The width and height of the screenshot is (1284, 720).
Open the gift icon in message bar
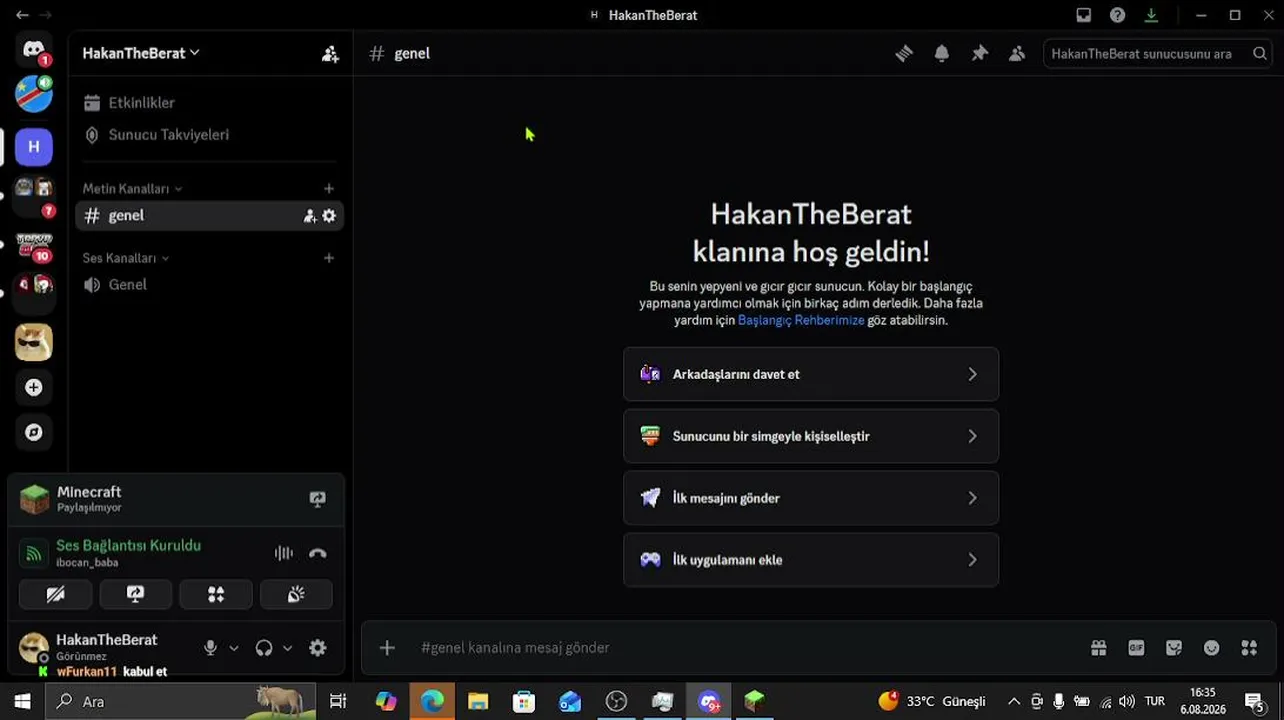1099,648
